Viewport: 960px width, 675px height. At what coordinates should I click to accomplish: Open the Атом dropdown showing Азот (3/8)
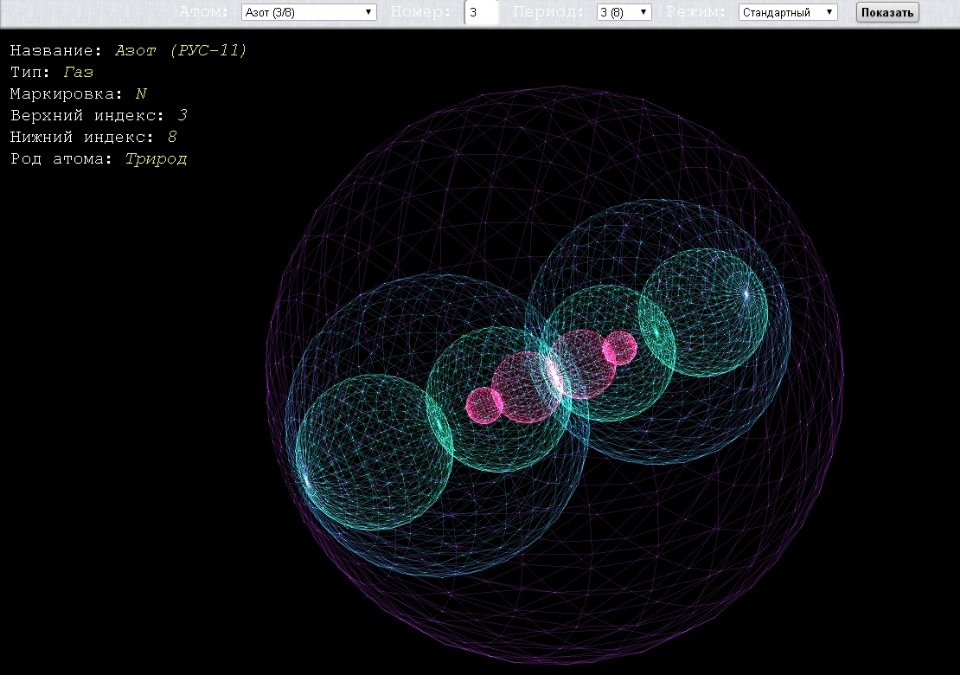[309, 12]
